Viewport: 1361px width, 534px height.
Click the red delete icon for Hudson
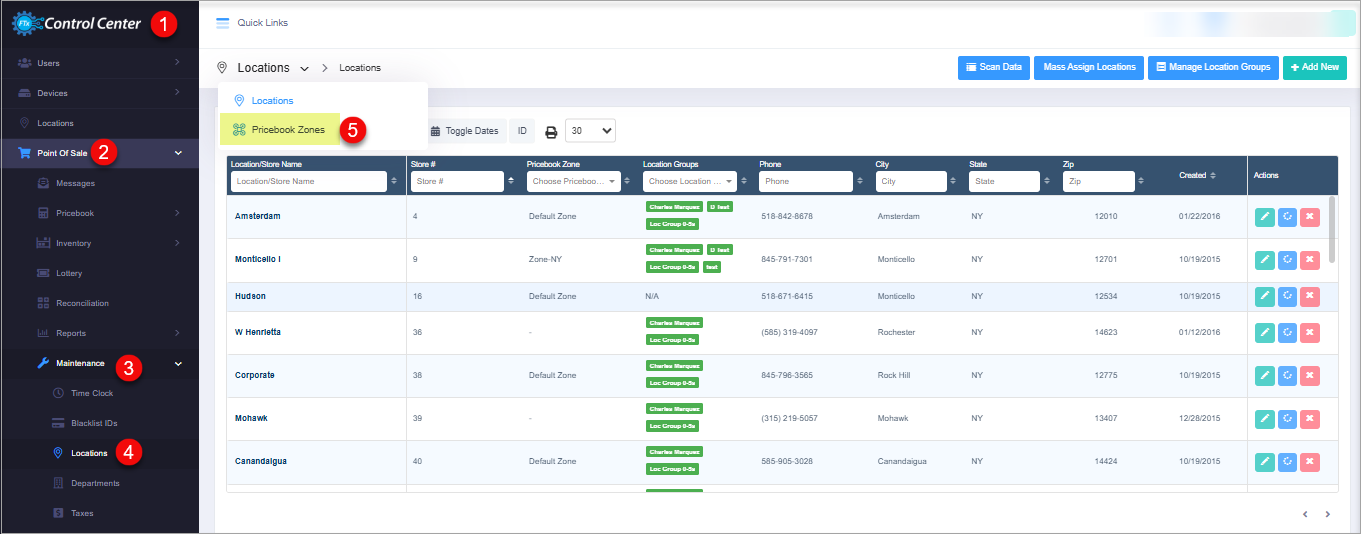click(1310, 296)
